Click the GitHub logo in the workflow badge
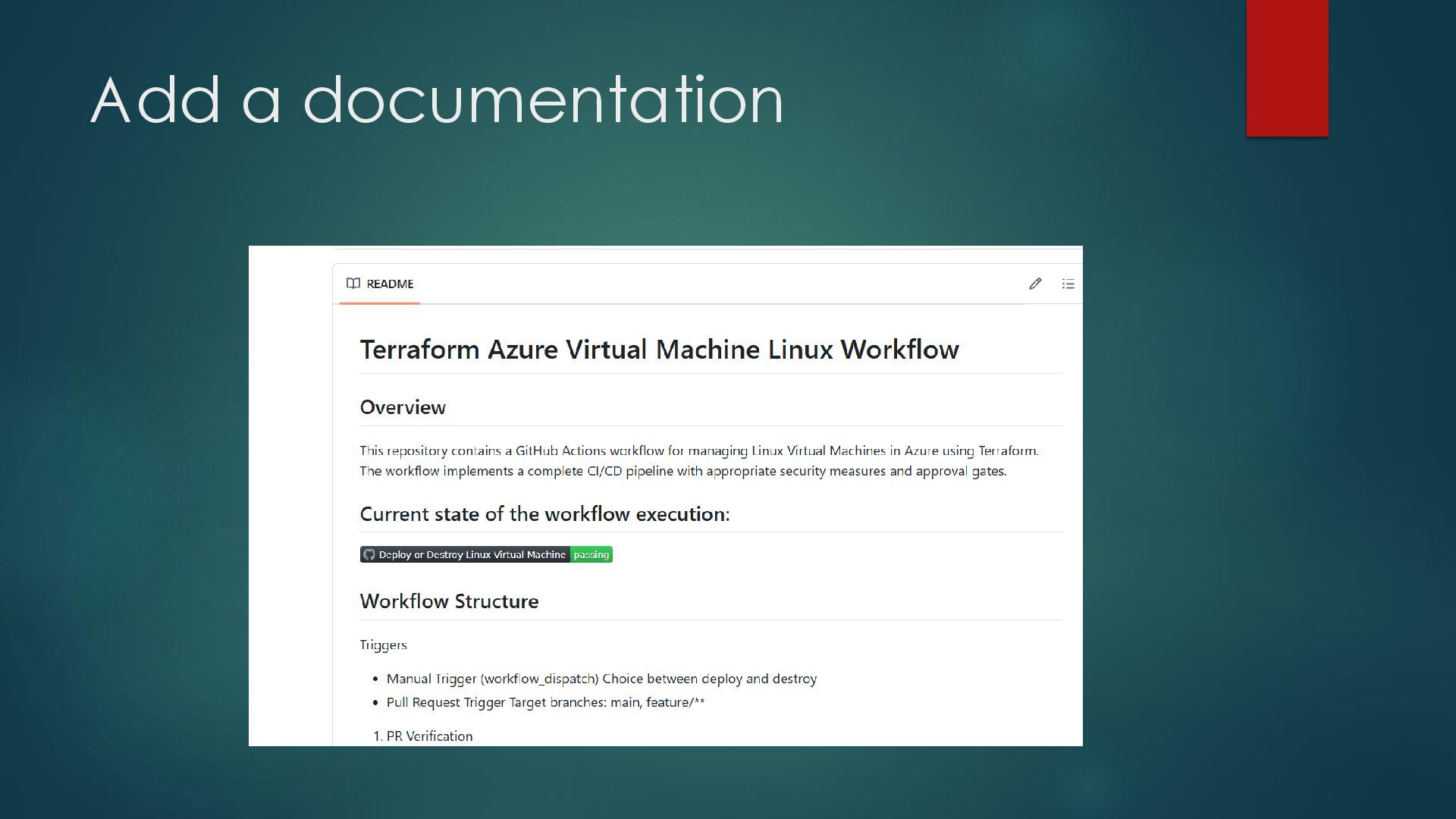The image size is (1456, 819). click(x=369, y=554)
